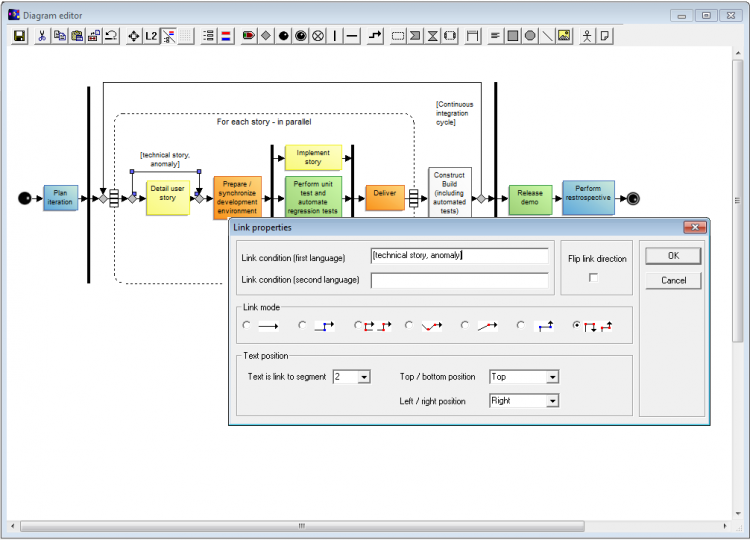Image resolution: width=750 pixels, height=540 pixels.
Task: Click the list lines toolbar icon
Action: tap(209, 36)
